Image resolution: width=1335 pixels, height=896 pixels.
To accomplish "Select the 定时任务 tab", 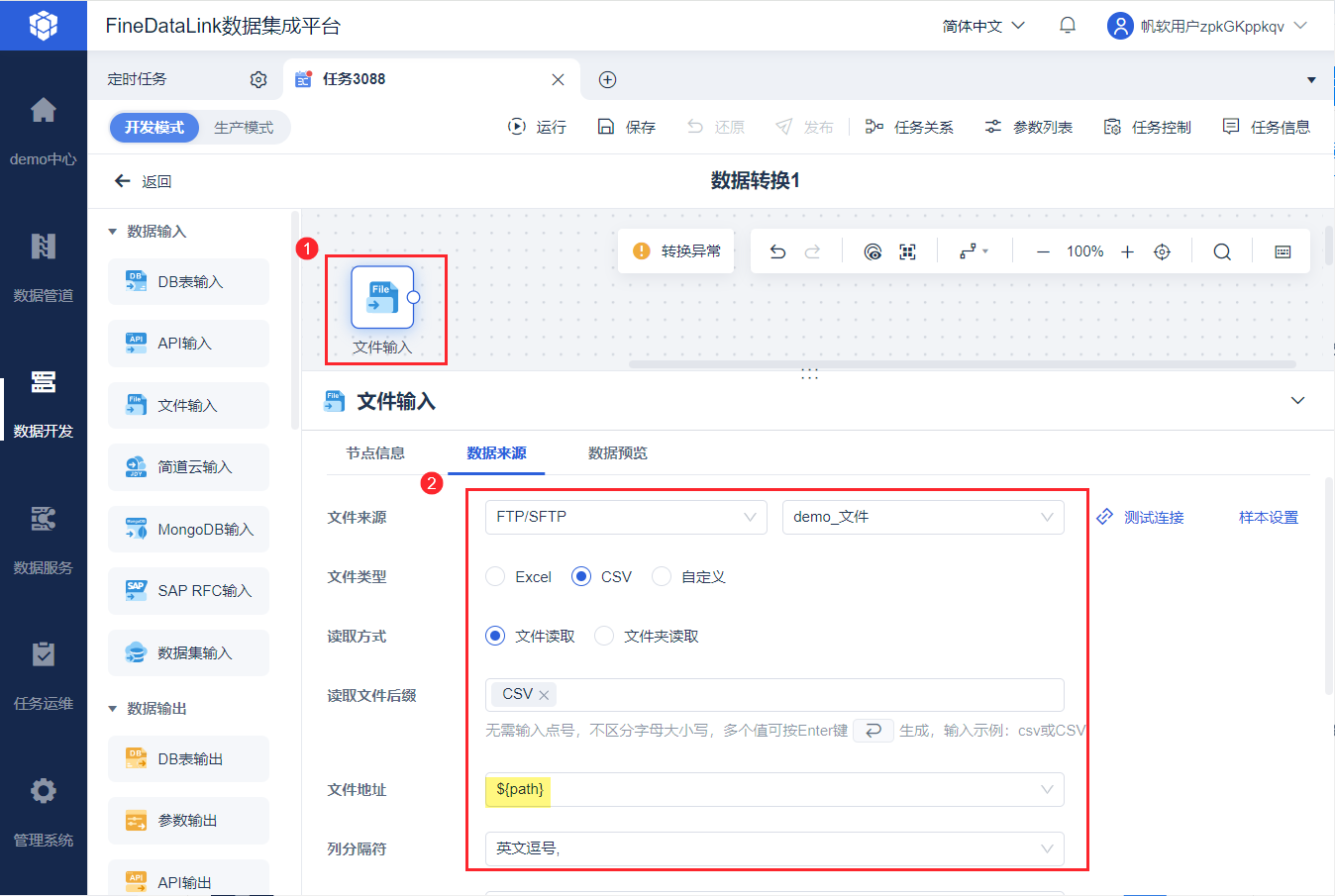I will (x=137, y=79).
